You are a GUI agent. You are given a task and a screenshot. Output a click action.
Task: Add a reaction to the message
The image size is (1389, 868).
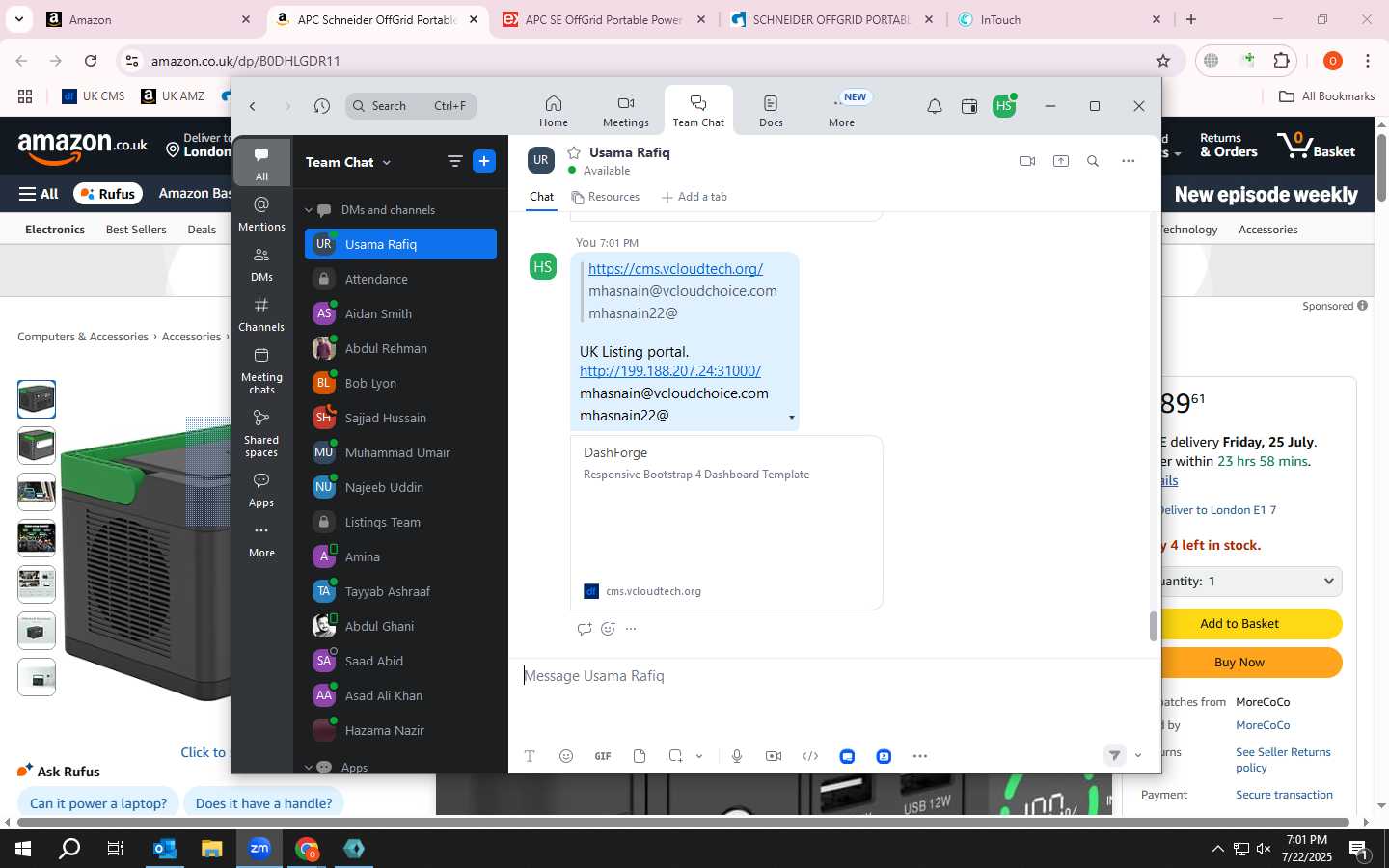pyautogui.click(x=608, y=629)
